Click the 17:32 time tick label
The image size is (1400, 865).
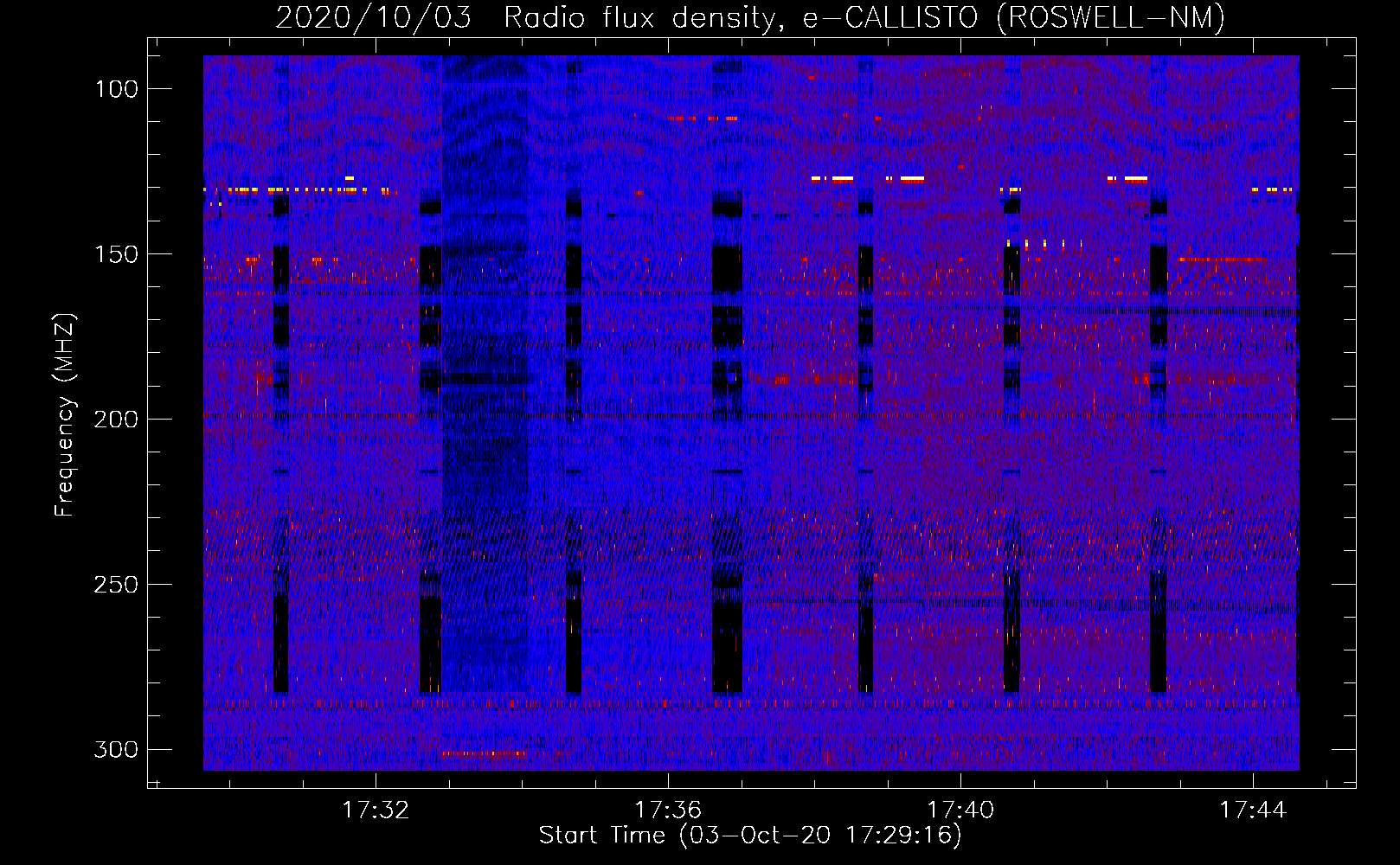tap(376, 811)
